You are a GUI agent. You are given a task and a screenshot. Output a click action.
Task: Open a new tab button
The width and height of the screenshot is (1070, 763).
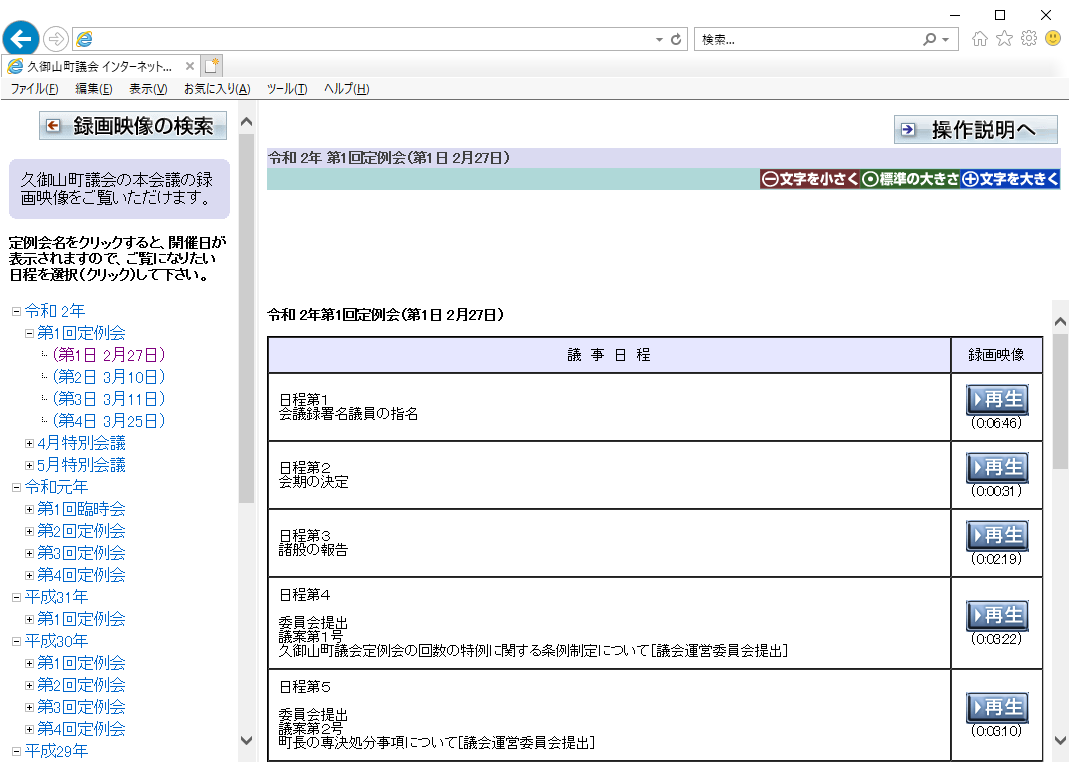coord(212,66)
